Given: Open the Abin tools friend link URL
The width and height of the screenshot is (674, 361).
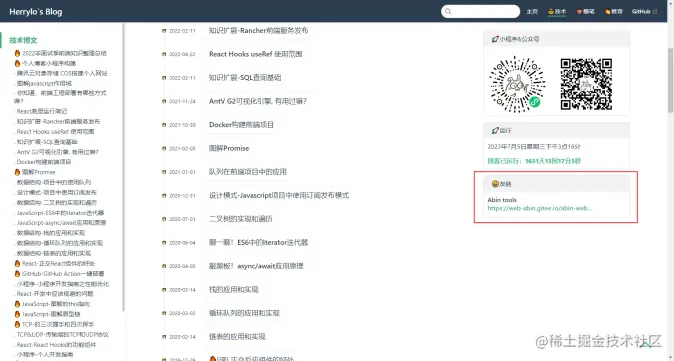Looking at the screenshot, I should (x=539, y=208).
